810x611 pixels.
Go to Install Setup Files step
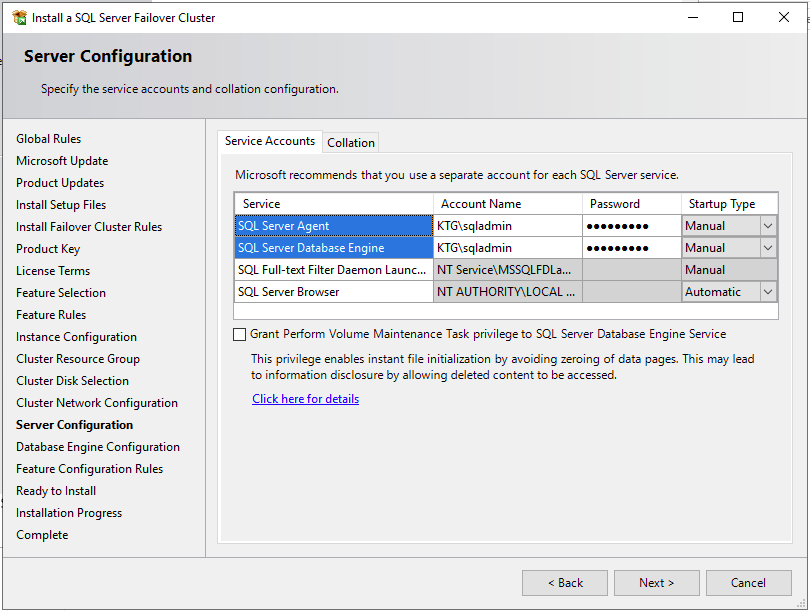[61, 205]
